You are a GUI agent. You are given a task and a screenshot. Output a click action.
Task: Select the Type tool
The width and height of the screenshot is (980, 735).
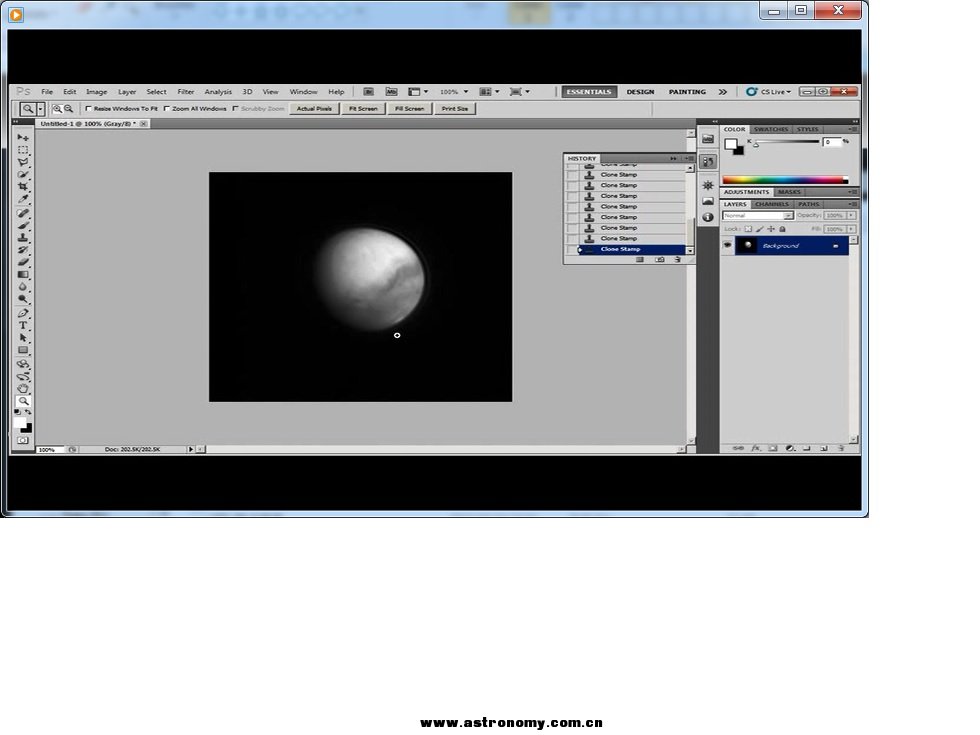pos(23,326)
